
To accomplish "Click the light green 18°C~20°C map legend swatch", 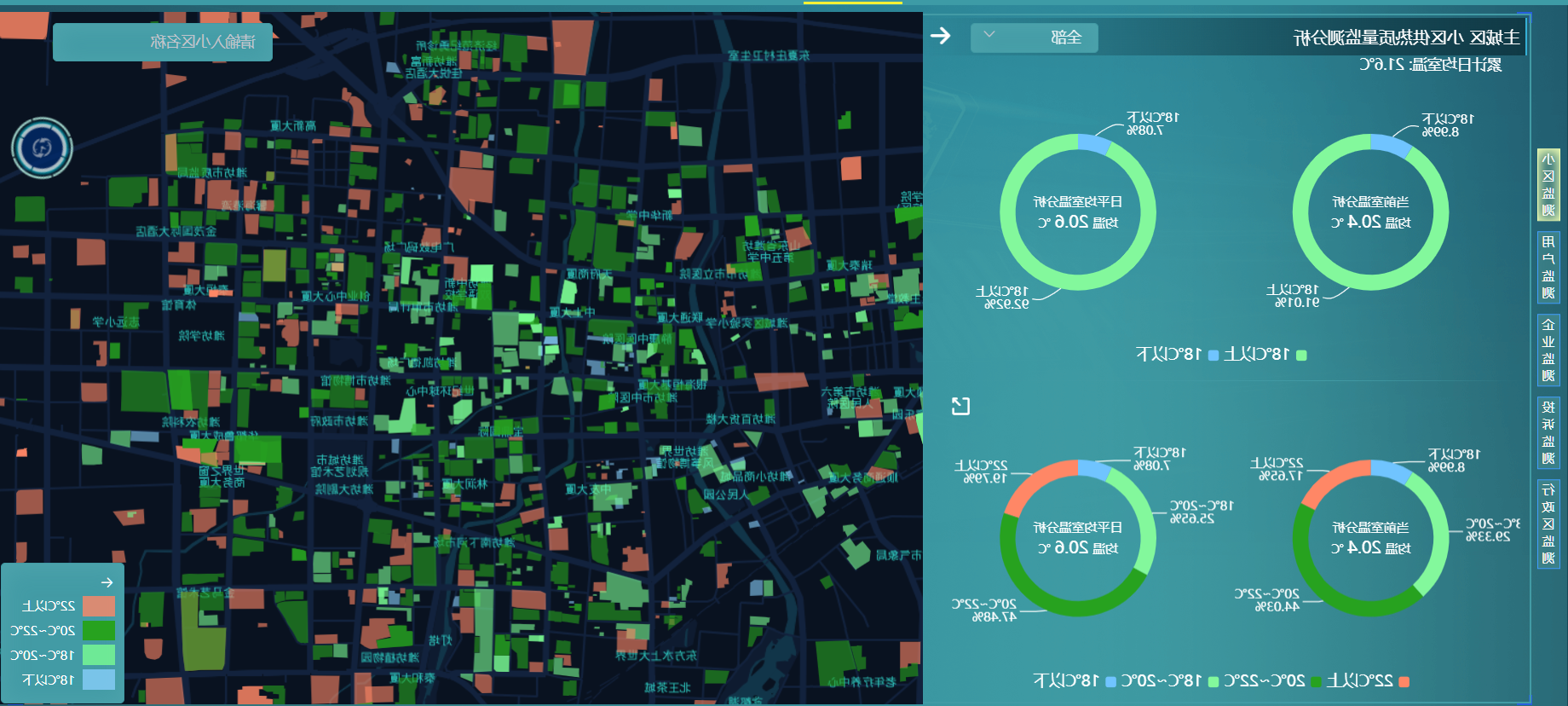I will coord(99,655).
